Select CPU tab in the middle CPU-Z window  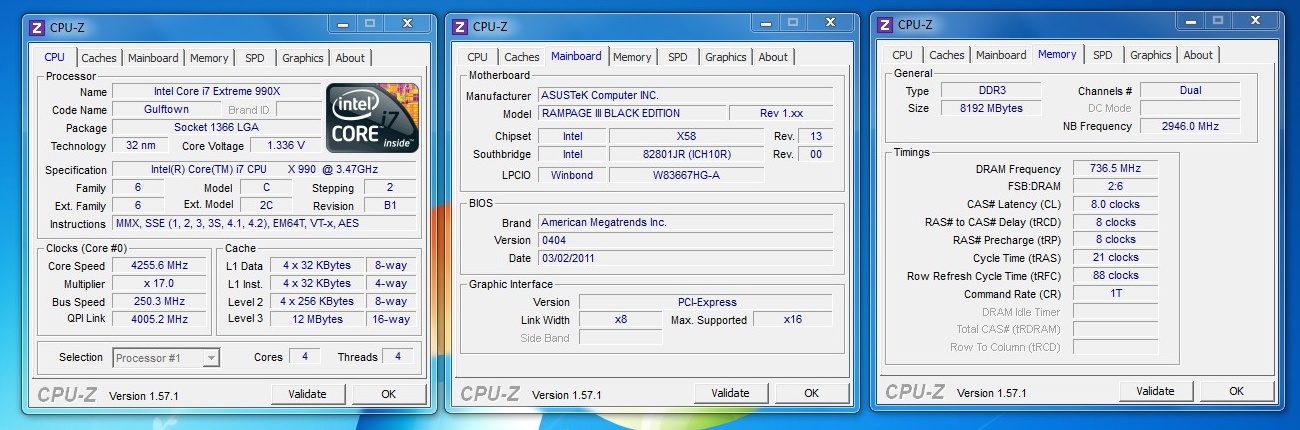point(478,57)
